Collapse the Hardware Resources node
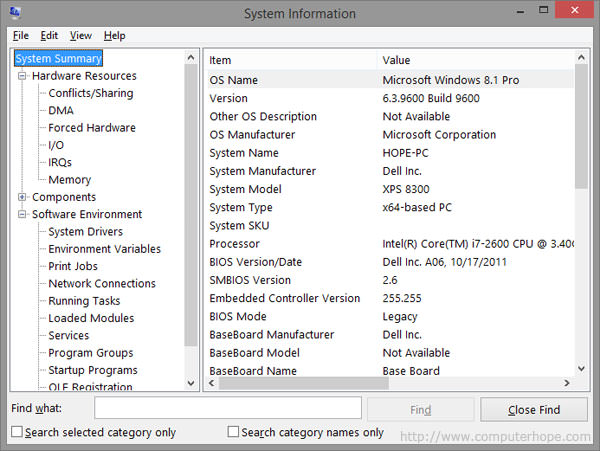600x451 pixels. [x=22, y=76]
